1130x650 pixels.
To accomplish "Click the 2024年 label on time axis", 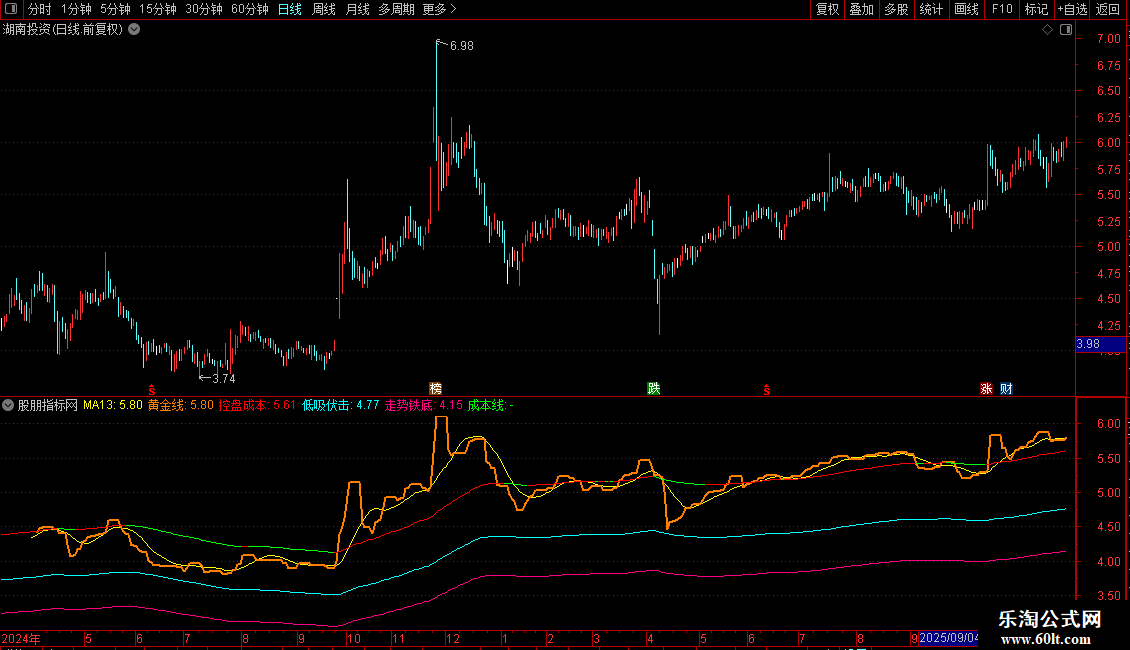I will 22,638.
